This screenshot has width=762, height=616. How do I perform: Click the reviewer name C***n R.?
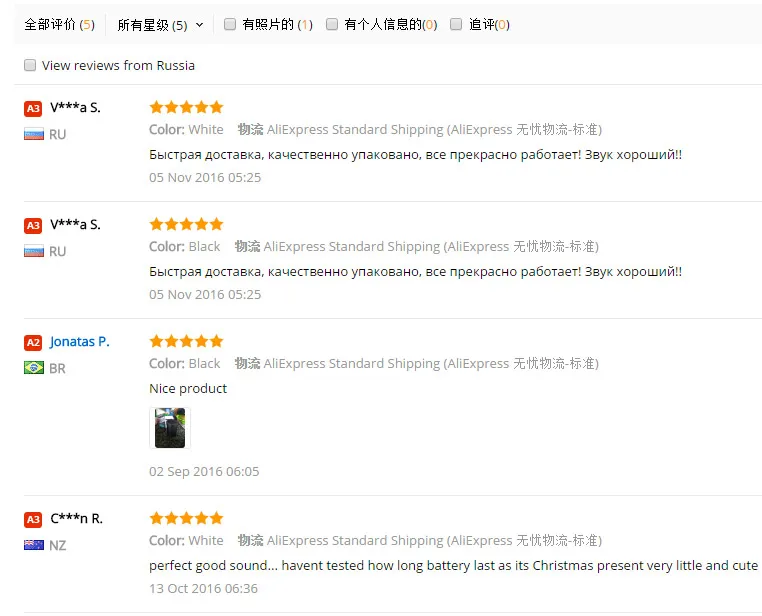point(77,518)
